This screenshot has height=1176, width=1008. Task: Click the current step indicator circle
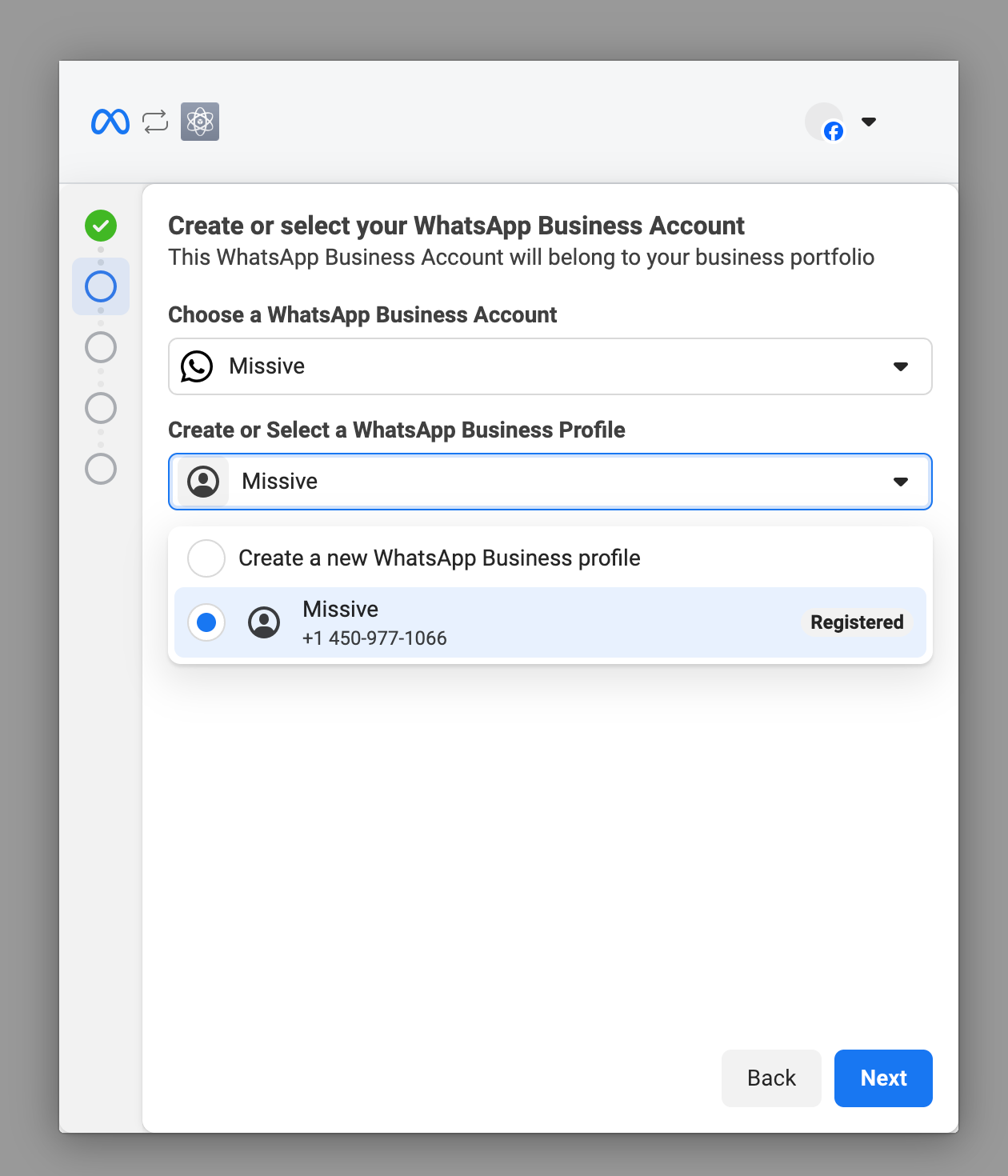point(100,286)
